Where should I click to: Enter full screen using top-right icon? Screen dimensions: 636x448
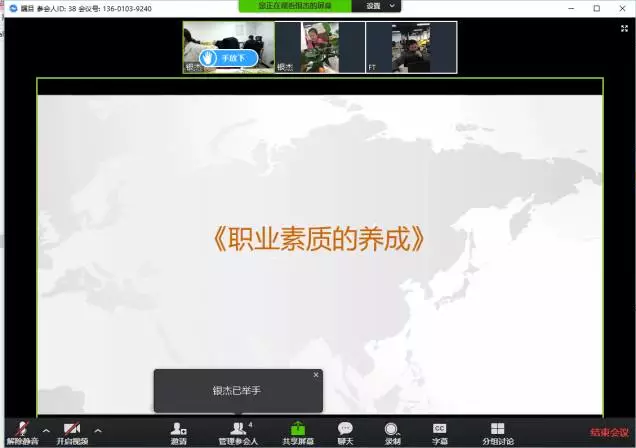point(624,29)
